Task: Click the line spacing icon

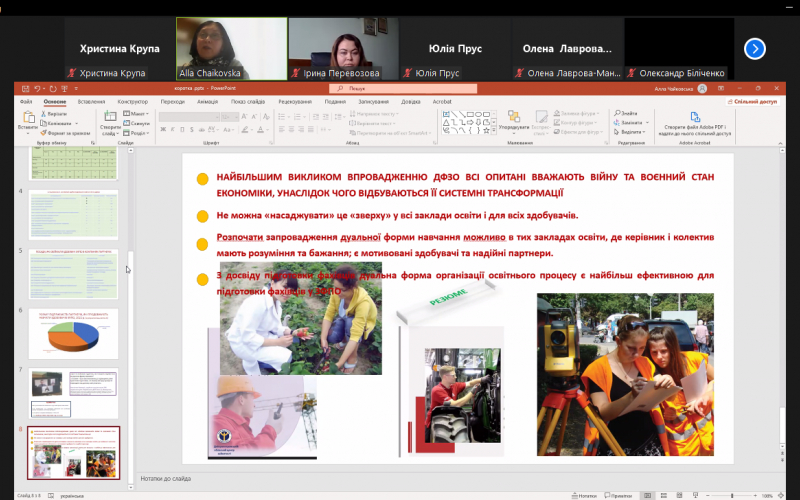Action: coord(338,117)
